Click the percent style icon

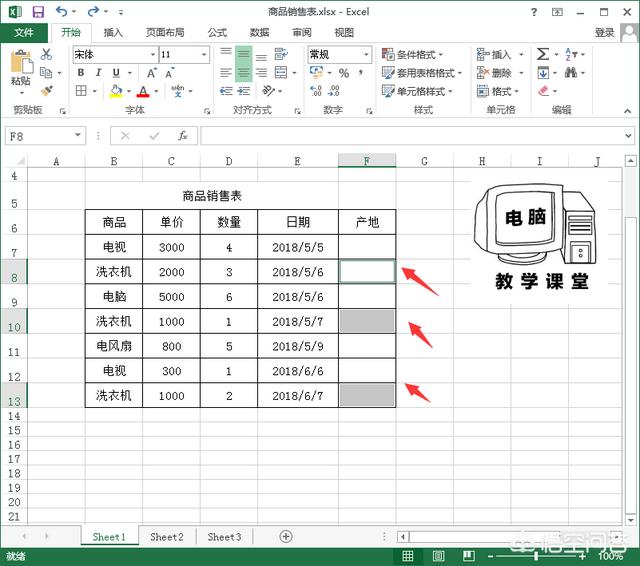(x=343, y=73)
